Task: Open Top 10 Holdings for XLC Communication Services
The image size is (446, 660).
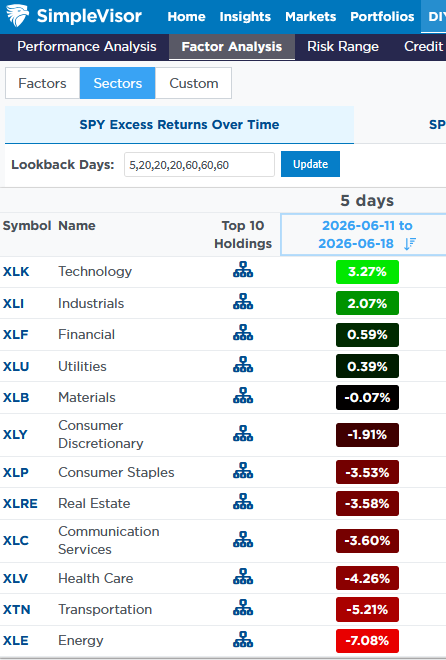Action: (x=243, y=540)
